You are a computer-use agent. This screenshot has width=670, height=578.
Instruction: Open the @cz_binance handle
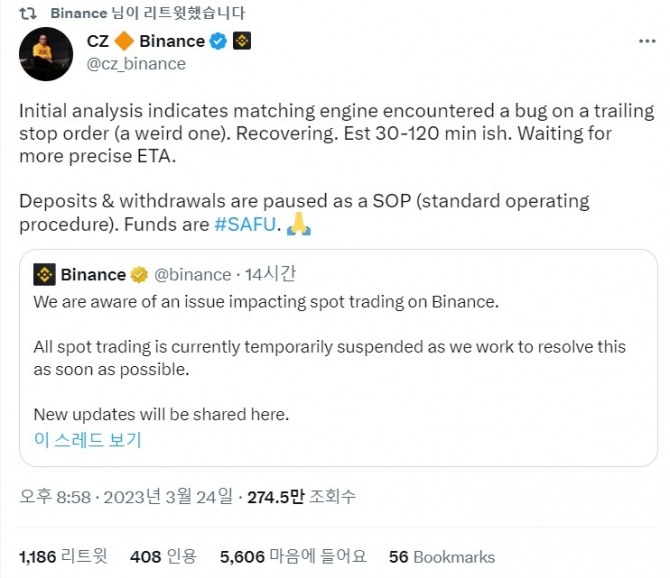point(136,63)
